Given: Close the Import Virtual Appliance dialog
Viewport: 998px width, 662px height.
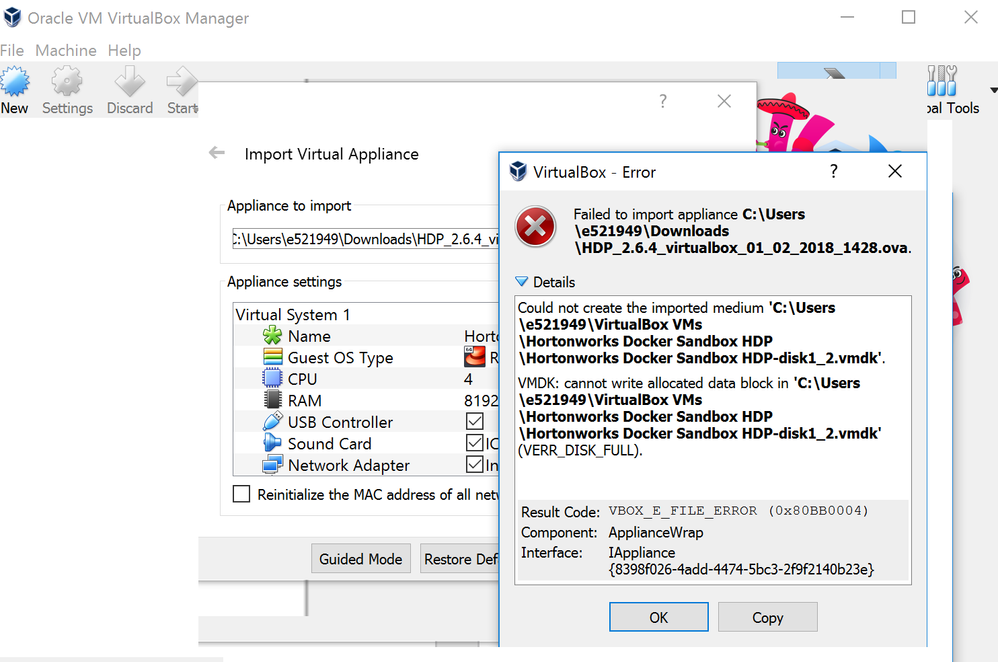Looking at the screenshot, I should tap(724, 101).
